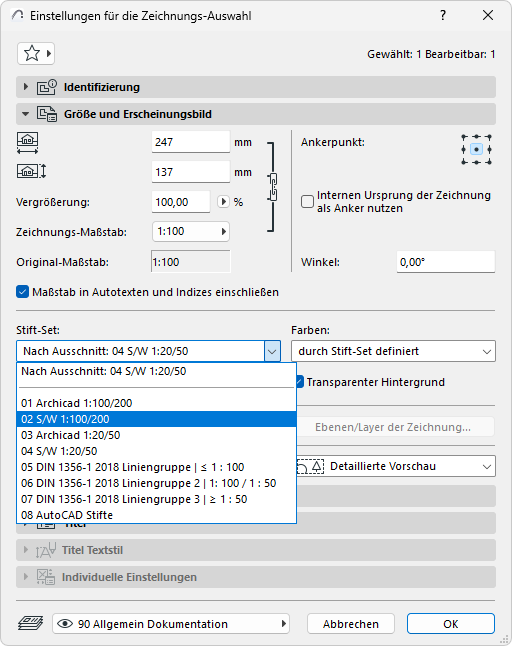Enable Internen Ursprung der Zeichnung als Anker
This screenshot has width=512, height=646.
(307, 201)
